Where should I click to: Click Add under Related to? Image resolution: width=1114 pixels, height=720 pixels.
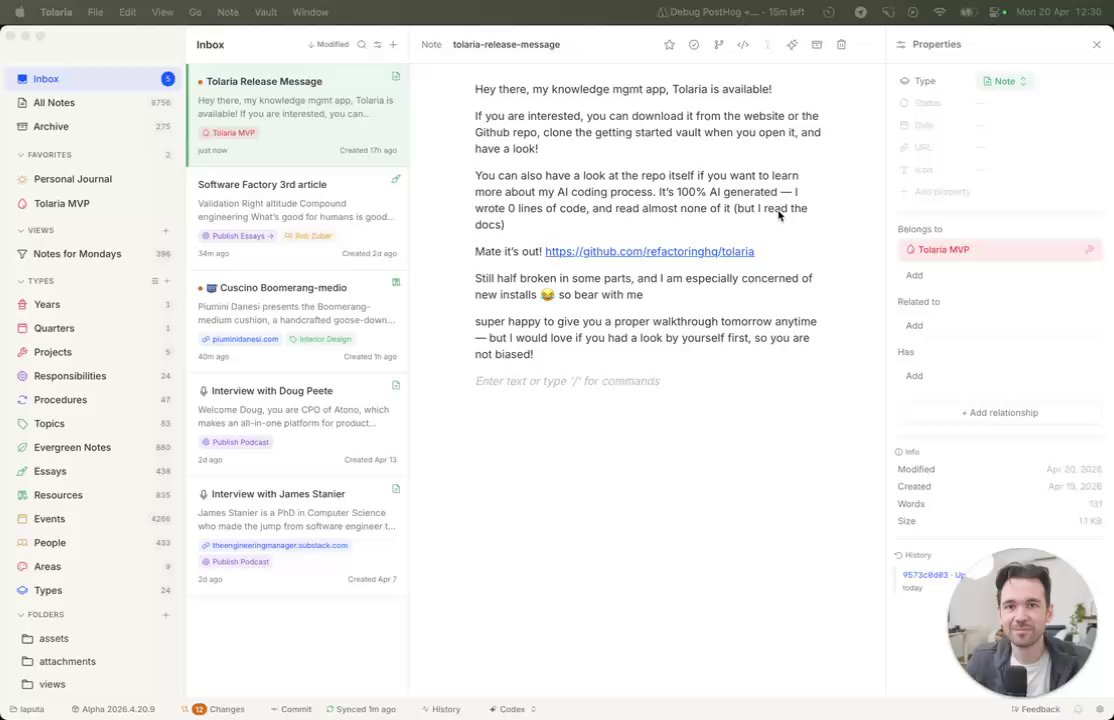coord(914,326)
